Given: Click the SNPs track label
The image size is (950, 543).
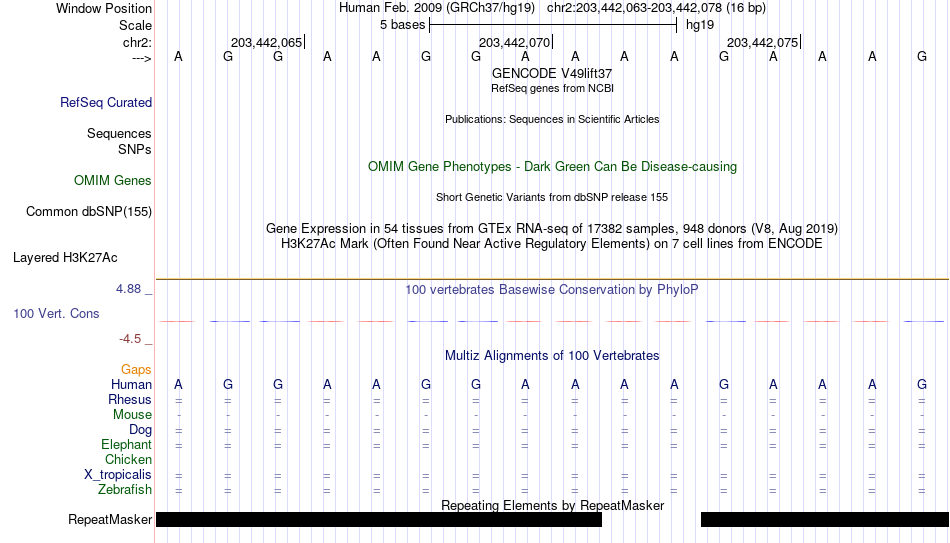Looking at the screenshot, I should tap(135, 149).
